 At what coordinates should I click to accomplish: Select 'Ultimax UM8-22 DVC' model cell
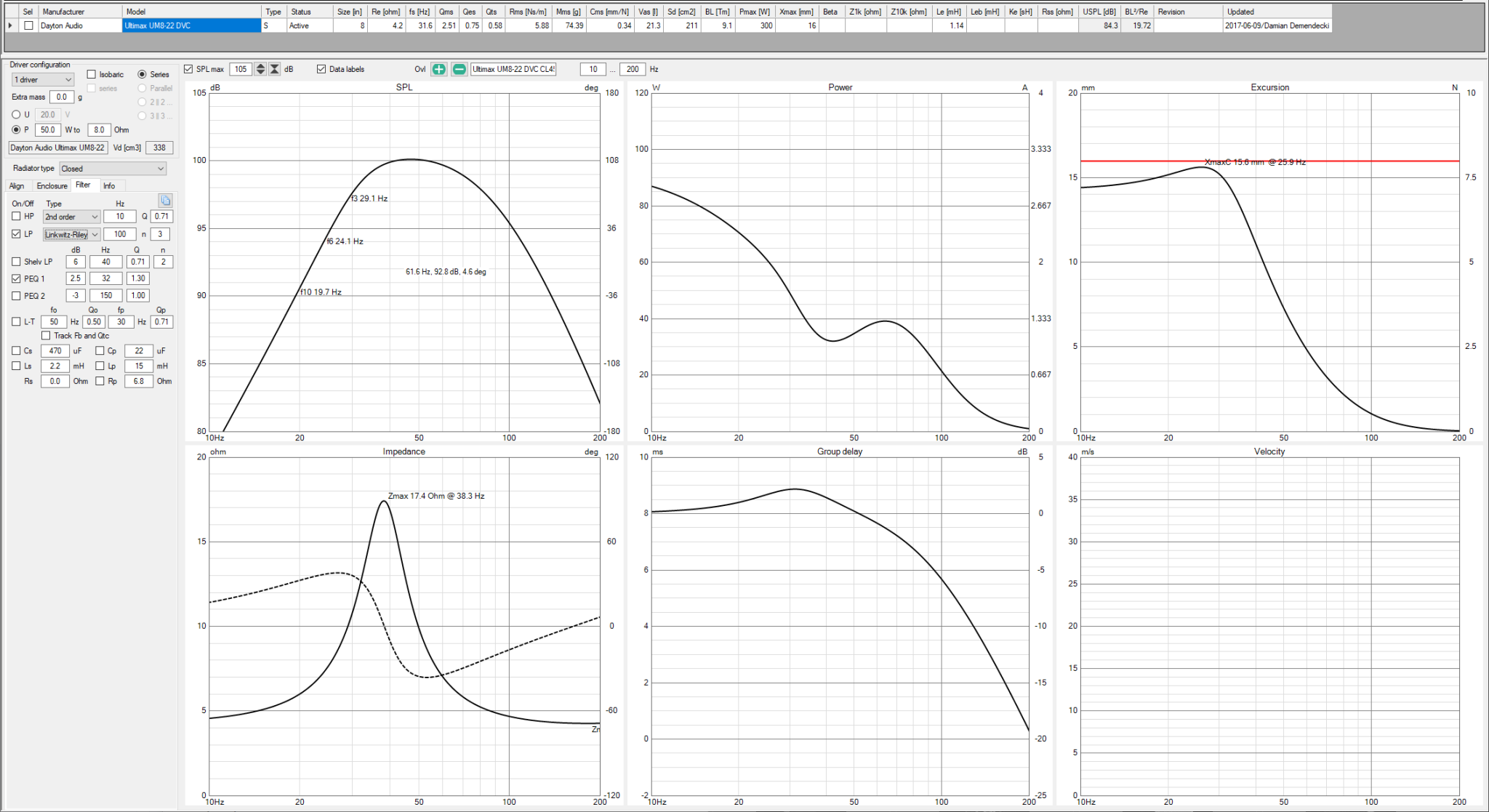point(191,25)
